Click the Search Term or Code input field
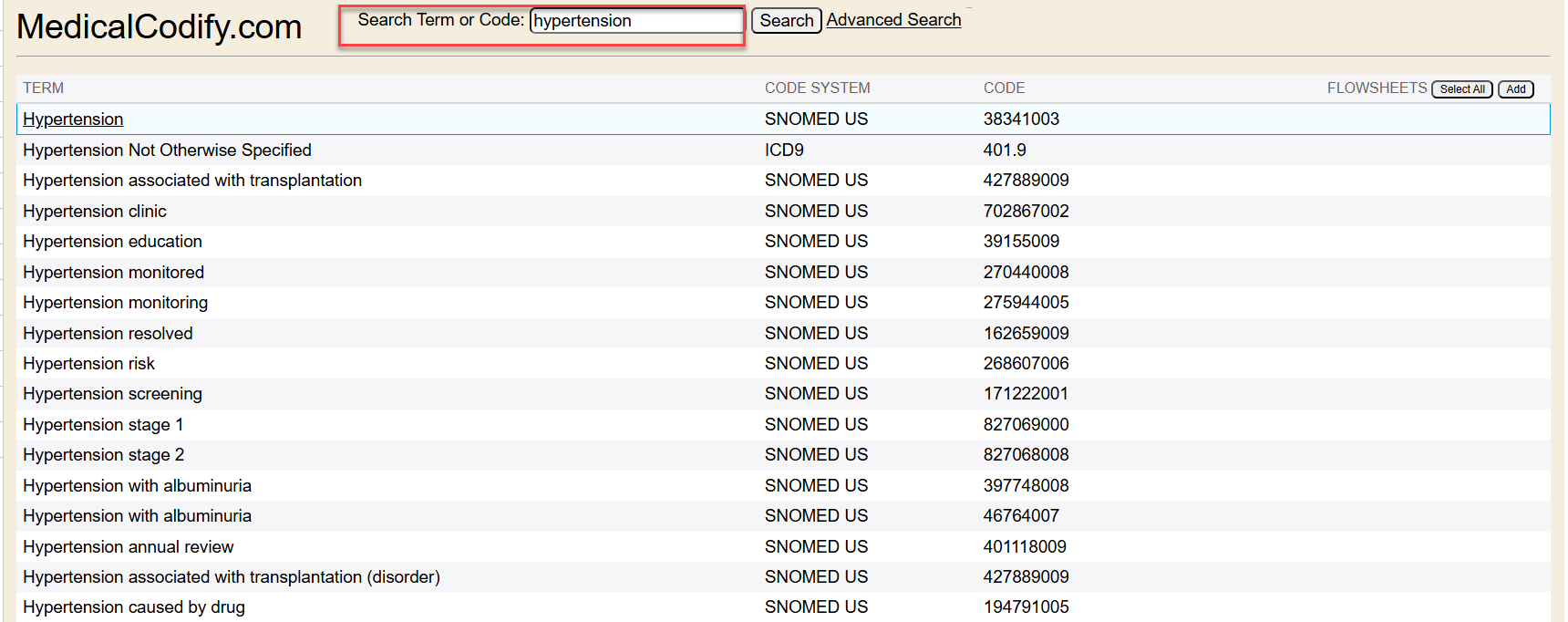 click(x=636, y=21)
